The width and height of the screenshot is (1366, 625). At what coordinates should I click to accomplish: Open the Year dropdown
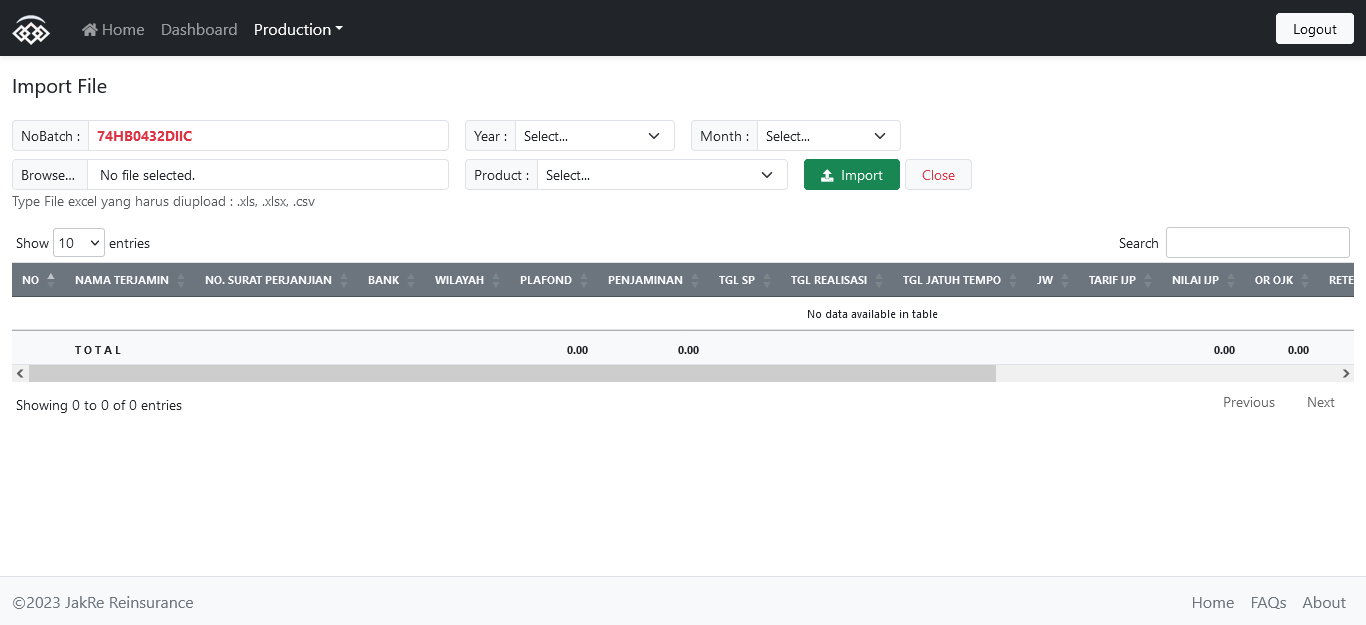(x=594, y=136)
